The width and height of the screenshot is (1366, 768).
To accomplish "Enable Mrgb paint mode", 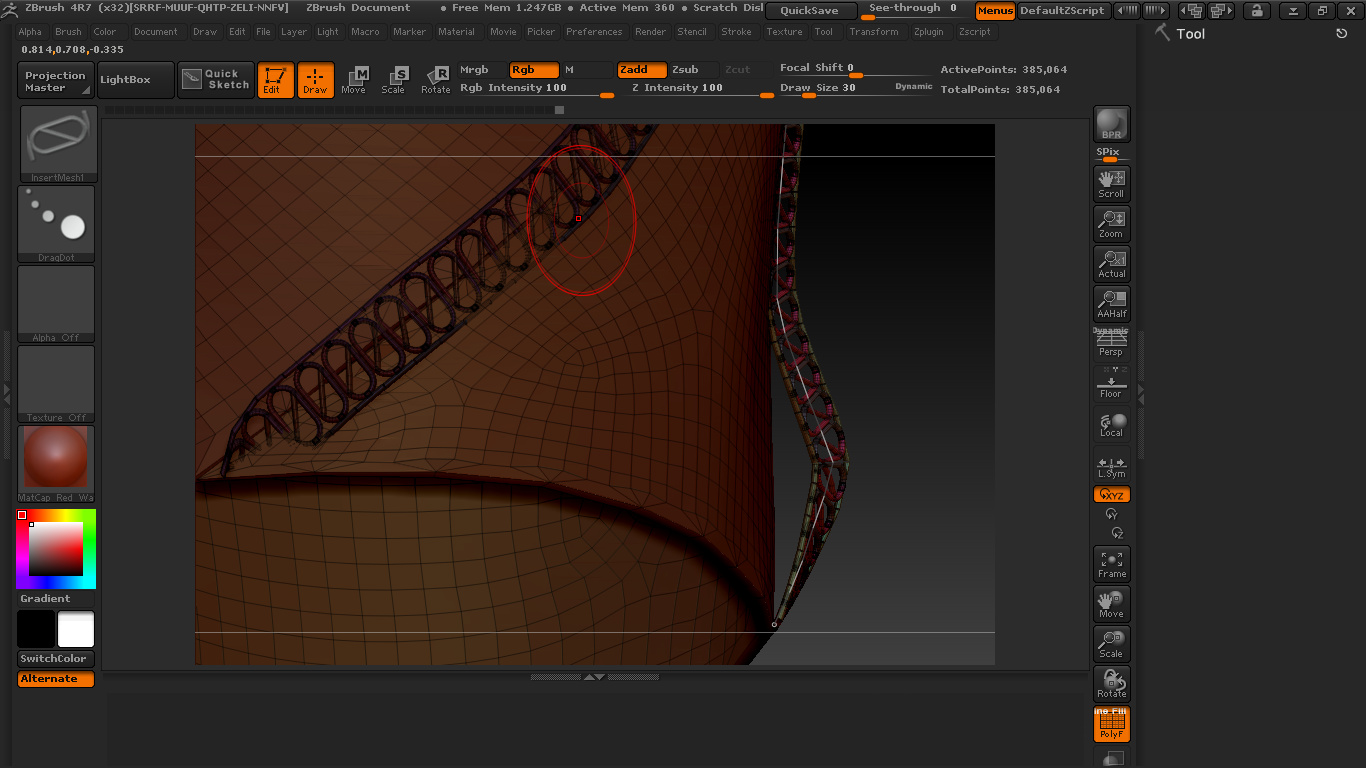I will click(x=482, y=70).
